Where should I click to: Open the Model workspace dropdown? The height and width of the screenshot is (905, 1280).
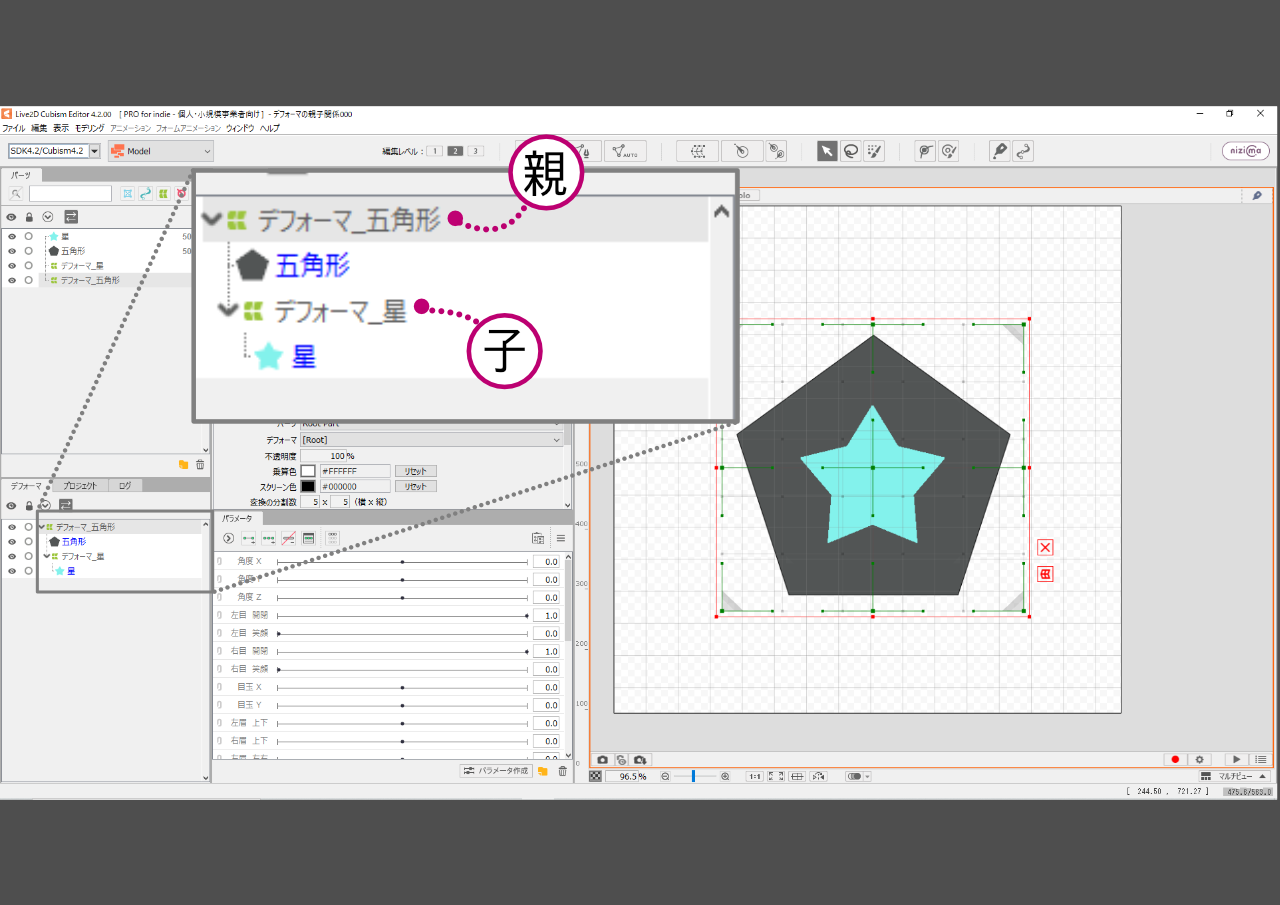pyautogui.click(x=161, y=151)
